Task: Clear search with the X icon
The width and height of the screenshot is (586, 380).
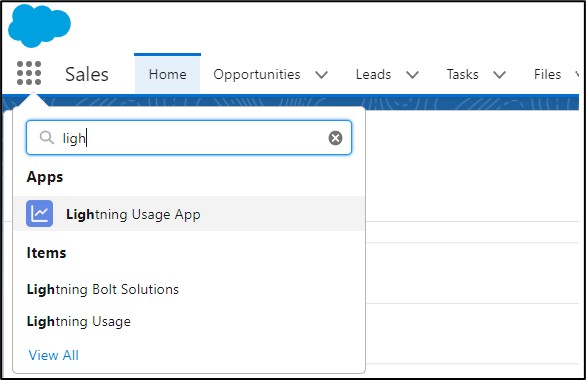Action: click(335, 138)
